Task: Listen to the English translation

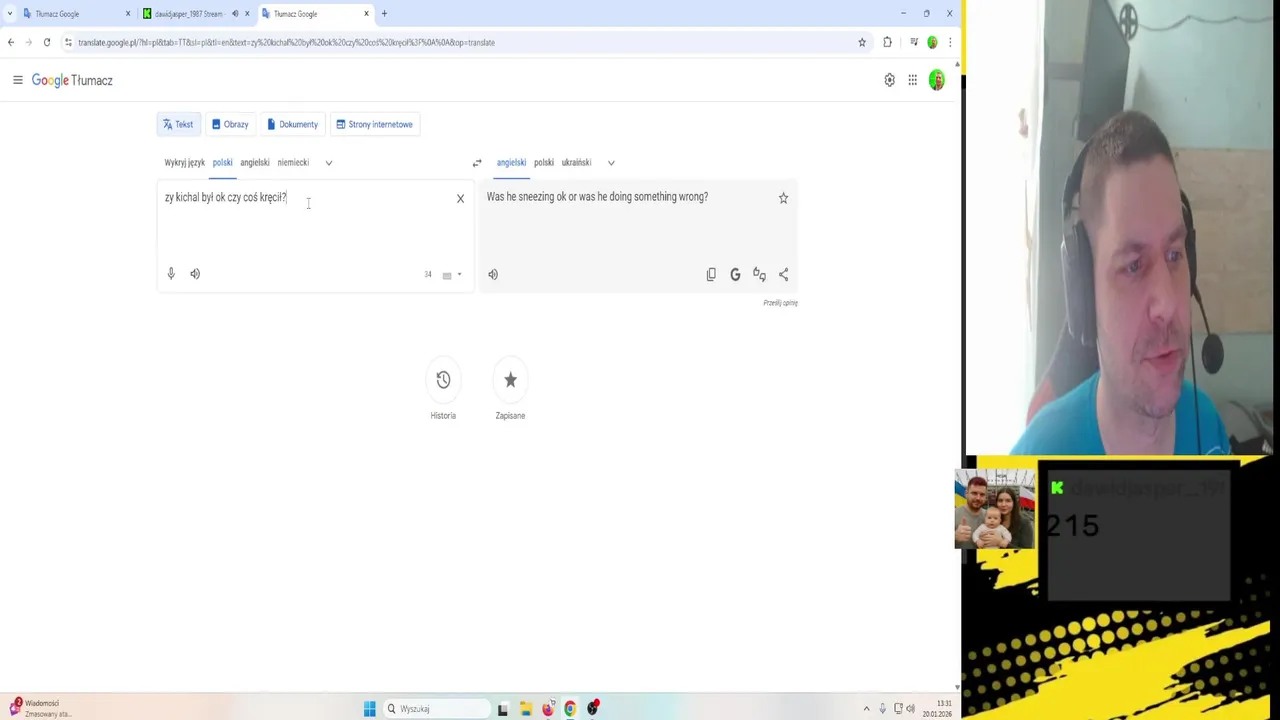Action: [493, 274]
